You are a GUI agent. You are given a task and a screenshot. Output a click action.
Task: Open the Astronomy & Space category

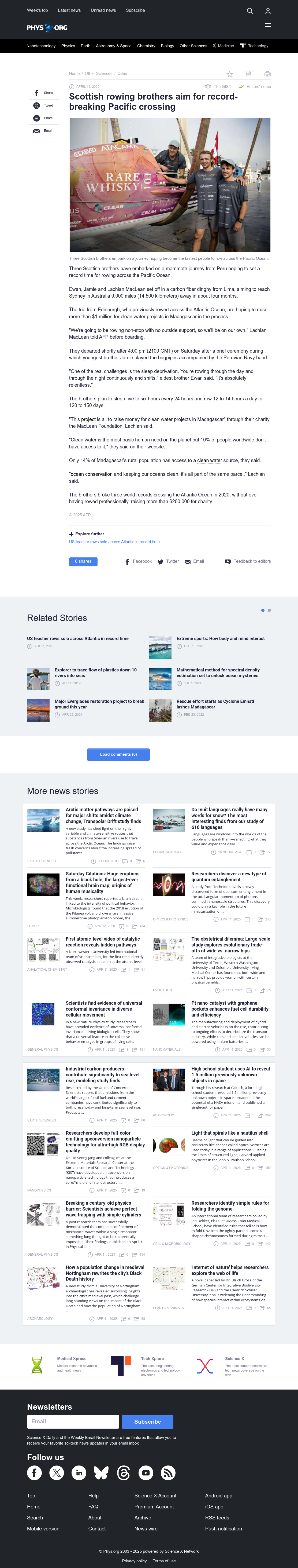coord(114,46)
